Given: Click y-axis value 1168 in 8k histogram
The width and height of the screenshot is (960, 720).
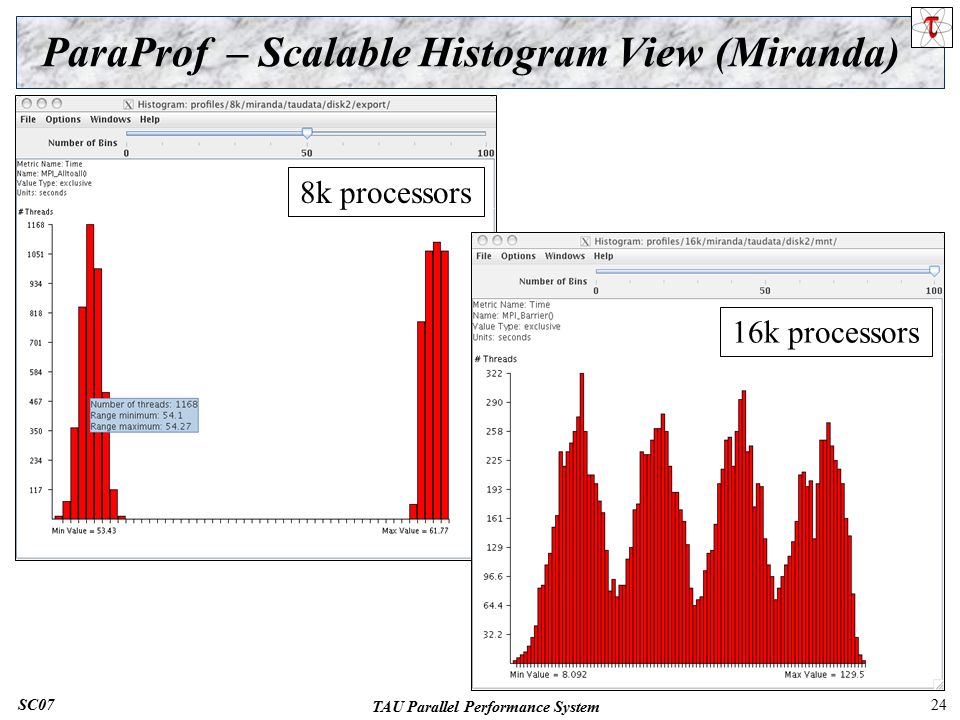Looking at the screenshot, I should [x=36, y=225].
